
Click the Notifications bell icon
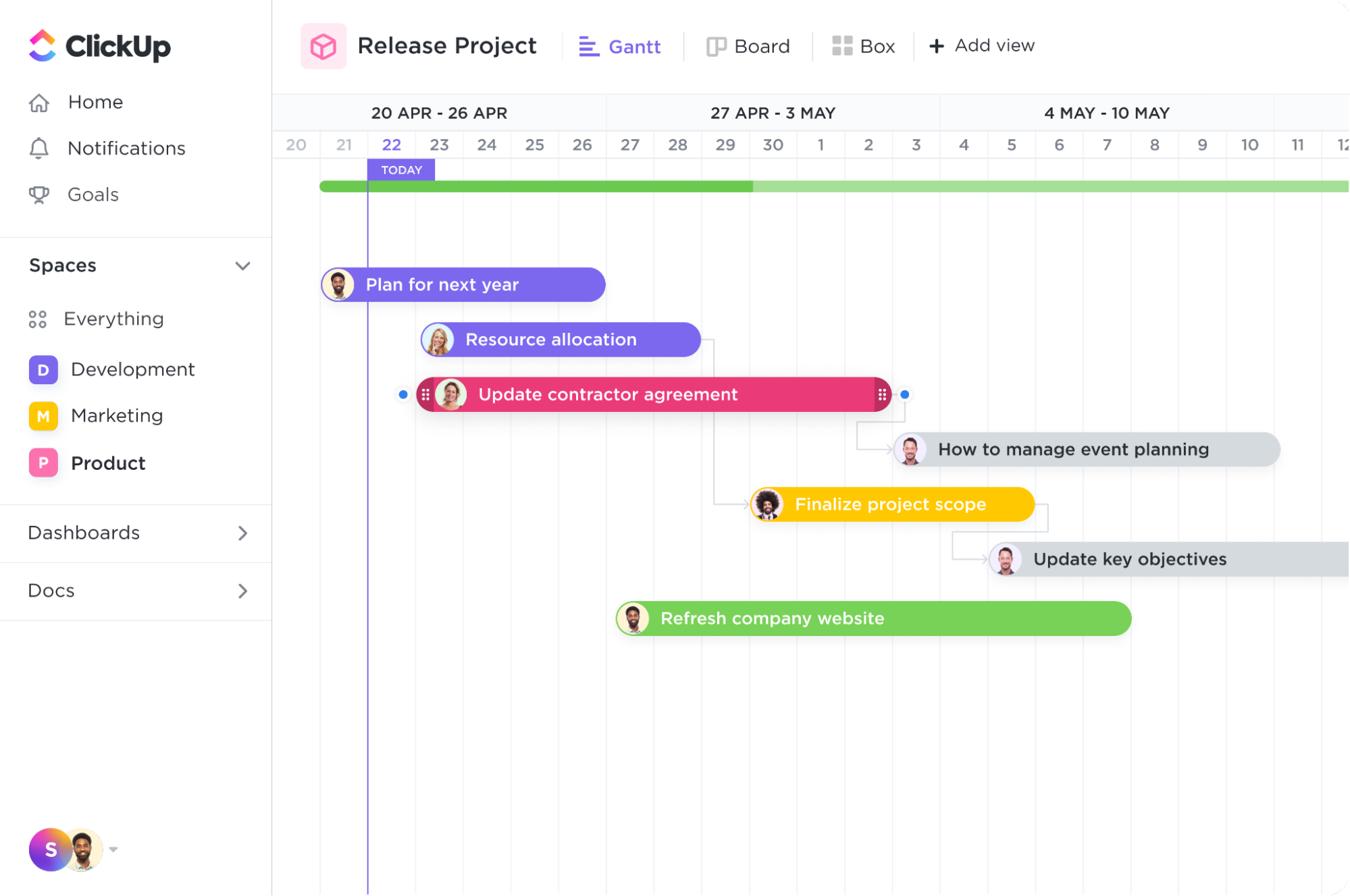pos(39,149)
